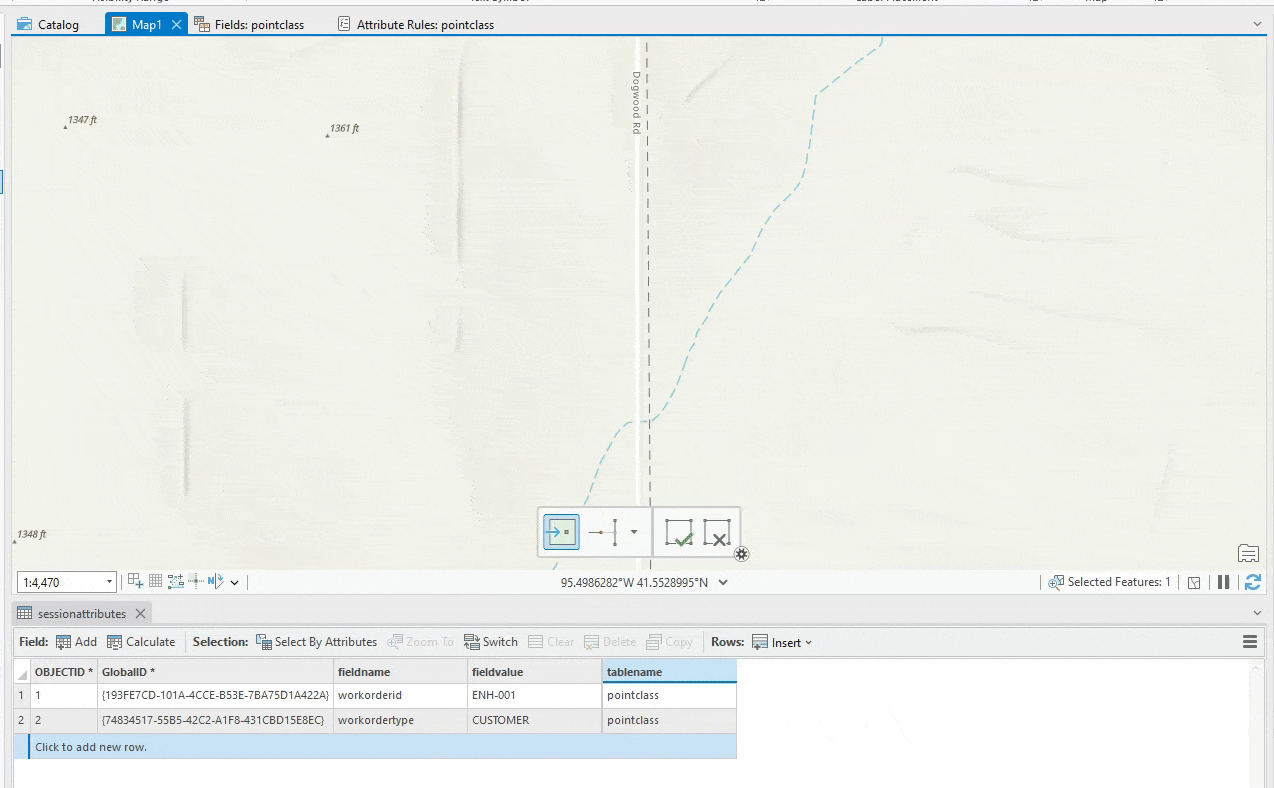Open the map scale dropdown
Viewport: 1274px width, 788px height.
click(x=110, y=582)
